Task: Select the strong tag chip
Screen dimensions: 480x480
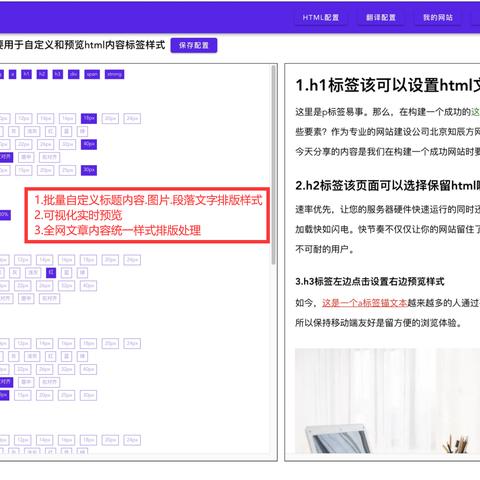Action: pyautogui.click(x=114, y=74)
